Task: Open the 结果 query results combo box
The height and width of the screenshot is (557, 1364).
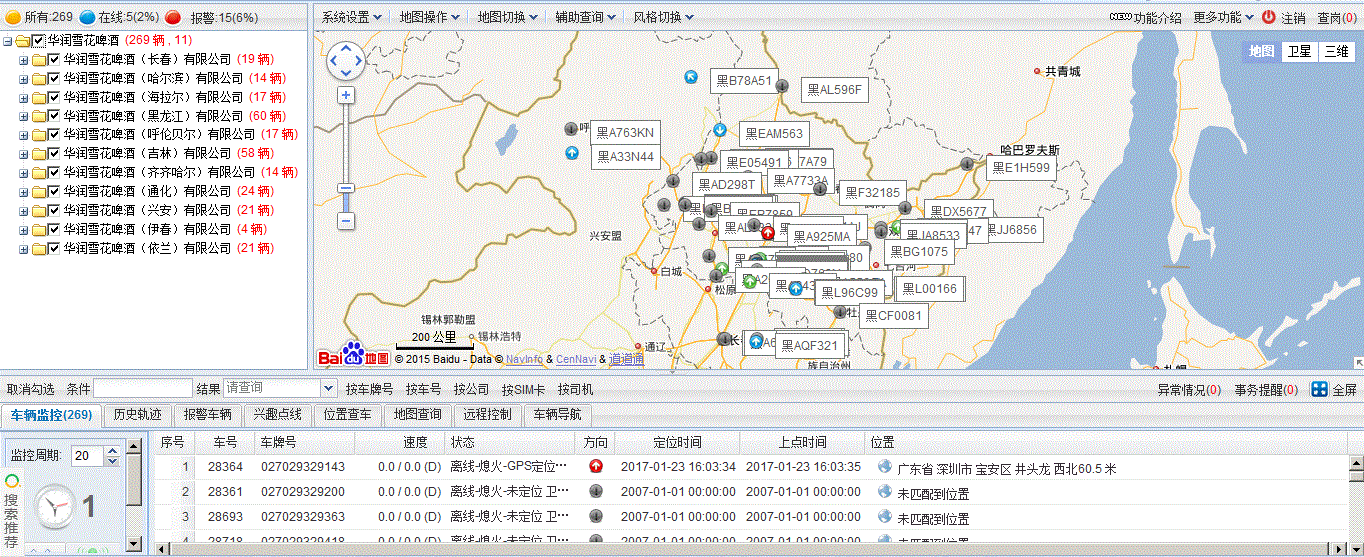Action: (329, 388)
